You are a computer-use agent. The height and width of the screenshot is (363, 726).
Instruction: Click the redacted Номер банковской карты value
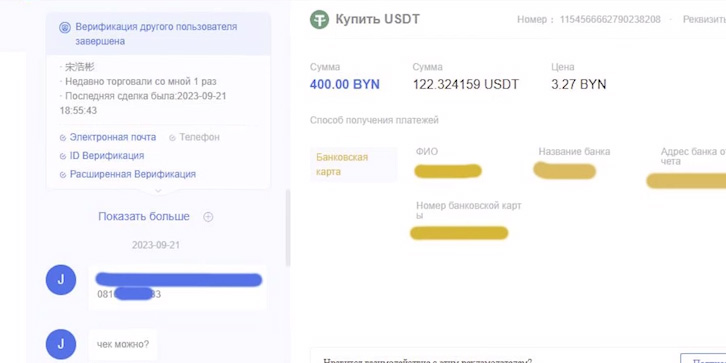(459, 233)
